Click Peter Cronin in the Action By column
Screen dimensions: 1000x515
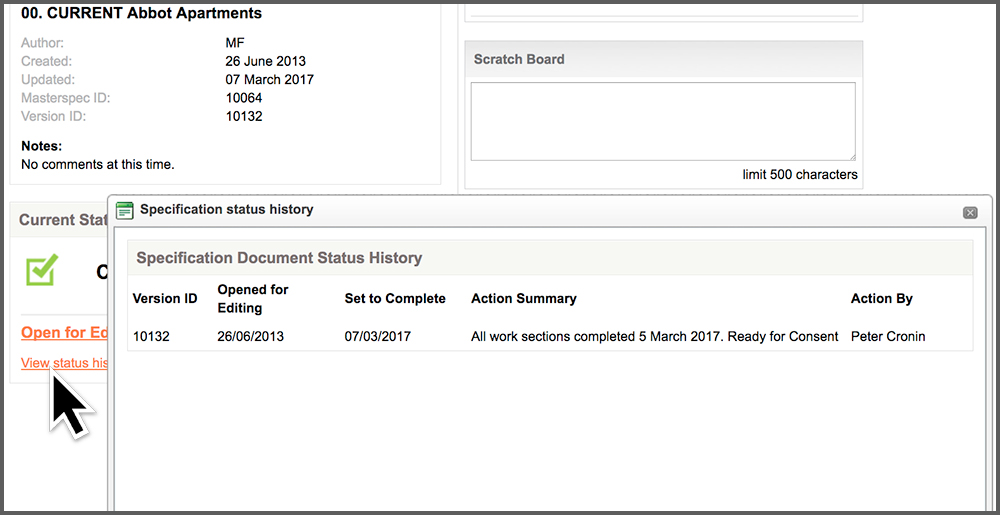point(888,336)
